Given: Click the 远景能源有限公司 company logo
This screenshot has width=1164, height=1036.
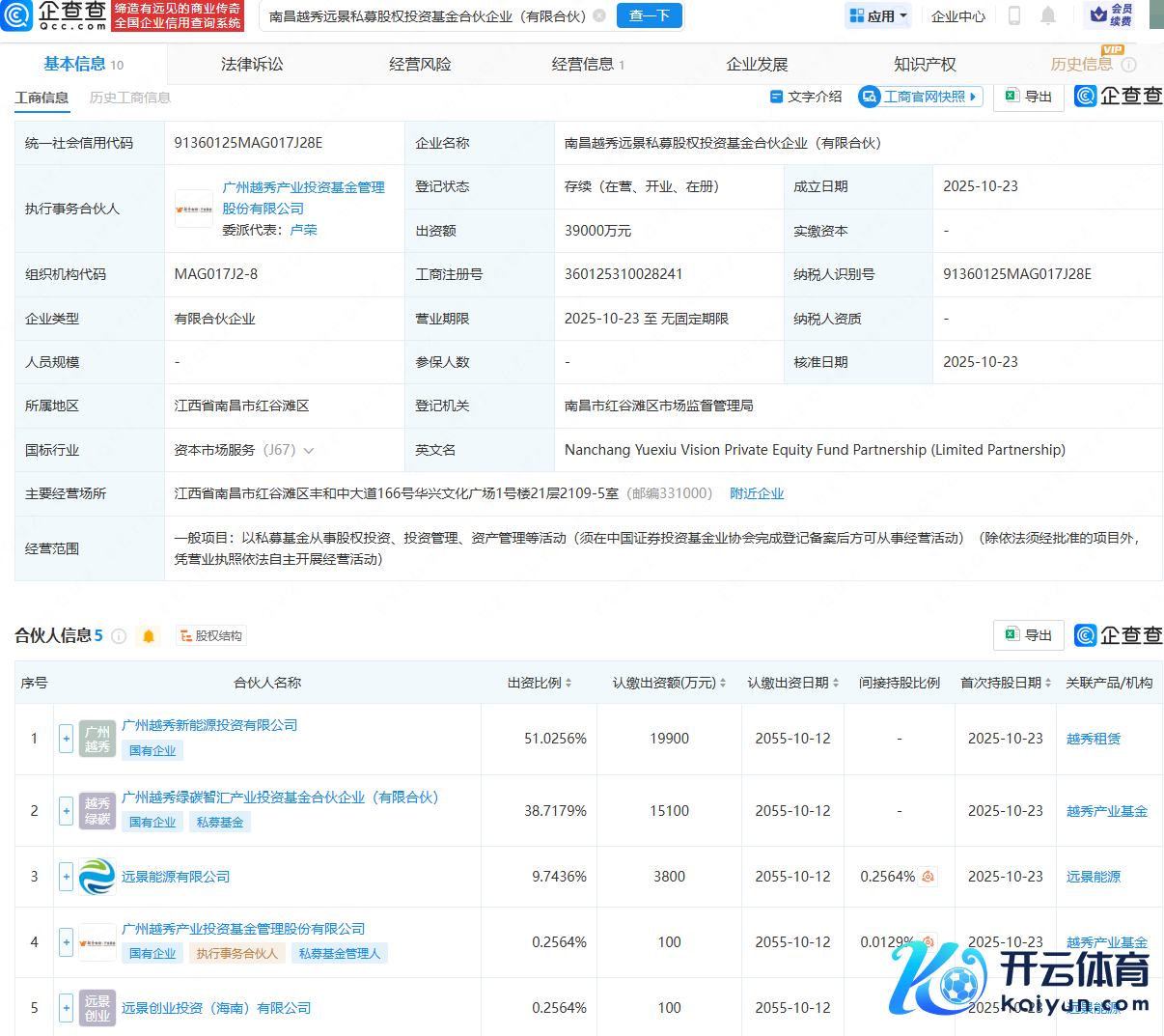Looking at the screenshot, I should click(x=97, y=877).
